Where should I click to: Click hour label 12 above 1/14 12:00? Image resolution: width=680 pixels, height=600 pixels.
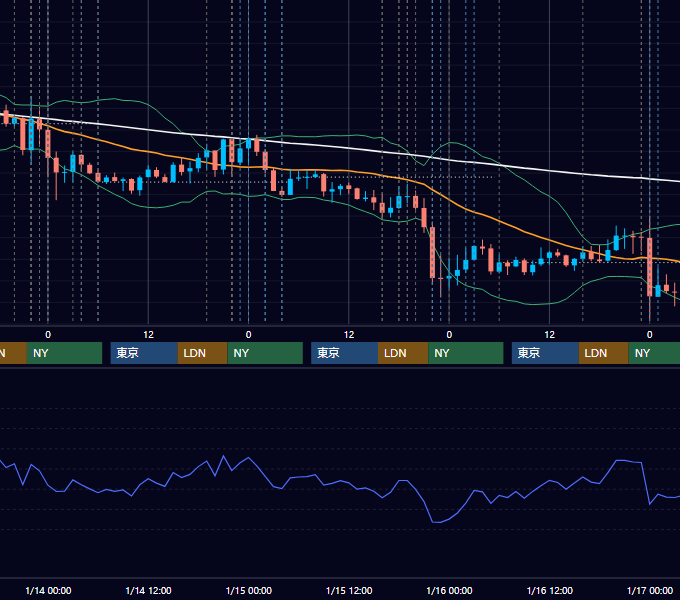pos(148,335)
